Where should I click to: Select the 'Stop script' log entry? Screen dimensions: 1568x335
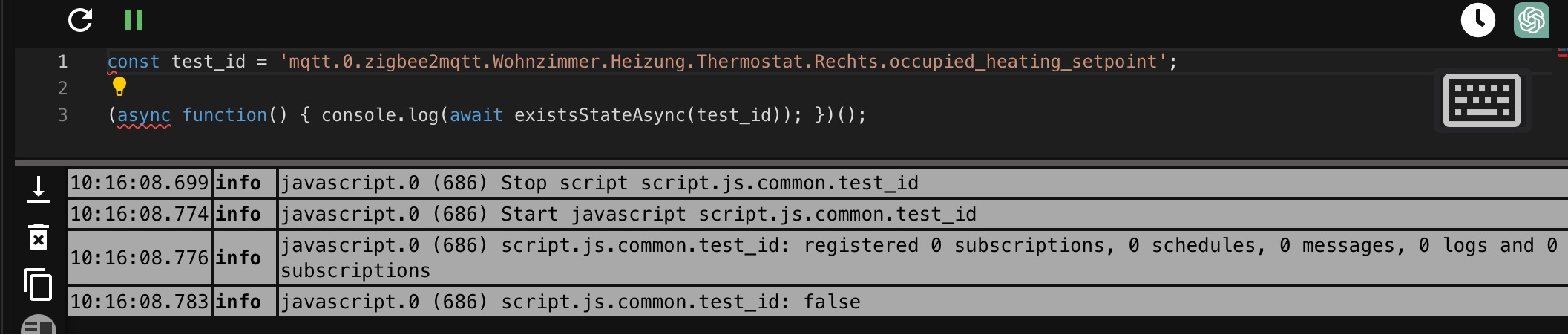[709, 183]
